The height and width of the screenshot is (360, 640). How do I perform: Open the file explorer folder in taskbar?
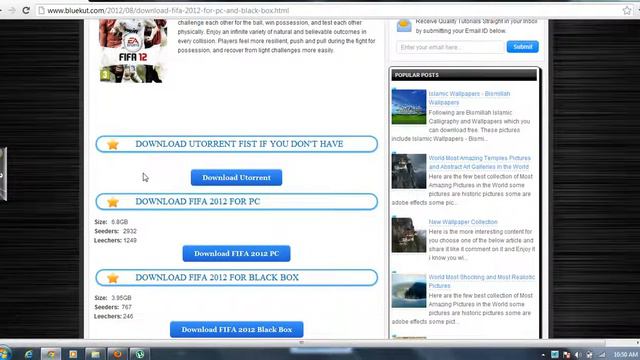click(95, 354)
